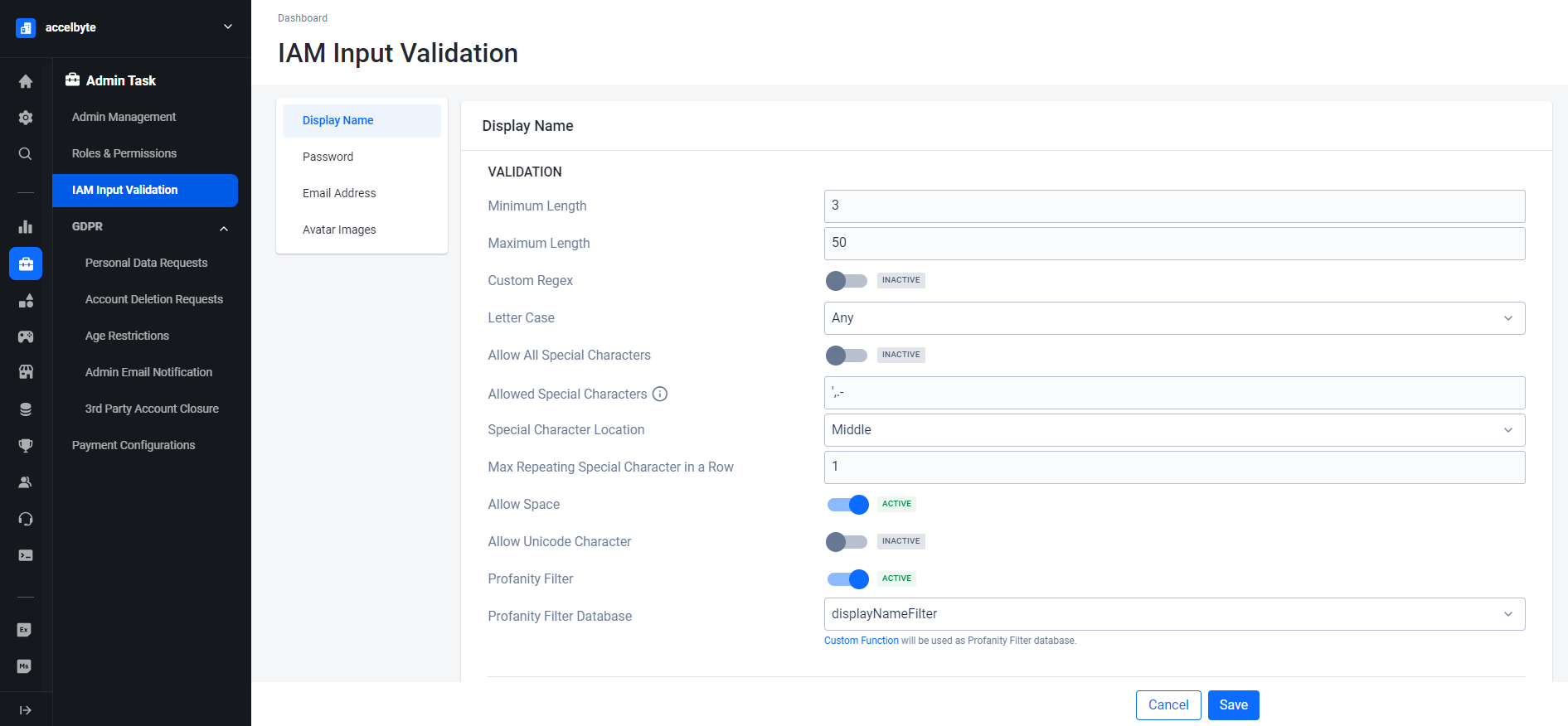Click info icon beside Allowed Special Characters

tap(660, 394)
